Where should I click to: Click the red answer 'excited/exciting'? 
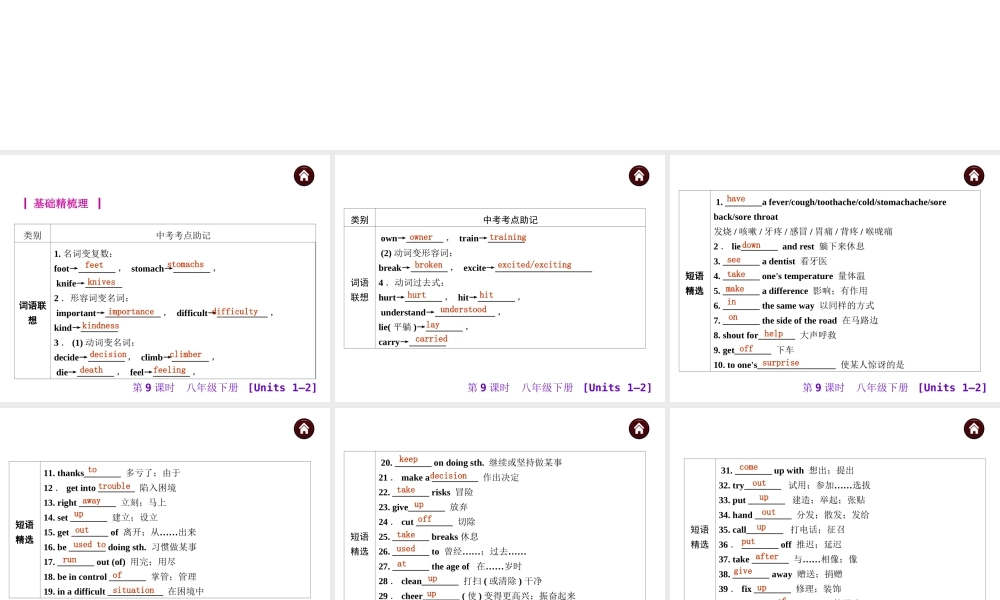pos(534,265)
